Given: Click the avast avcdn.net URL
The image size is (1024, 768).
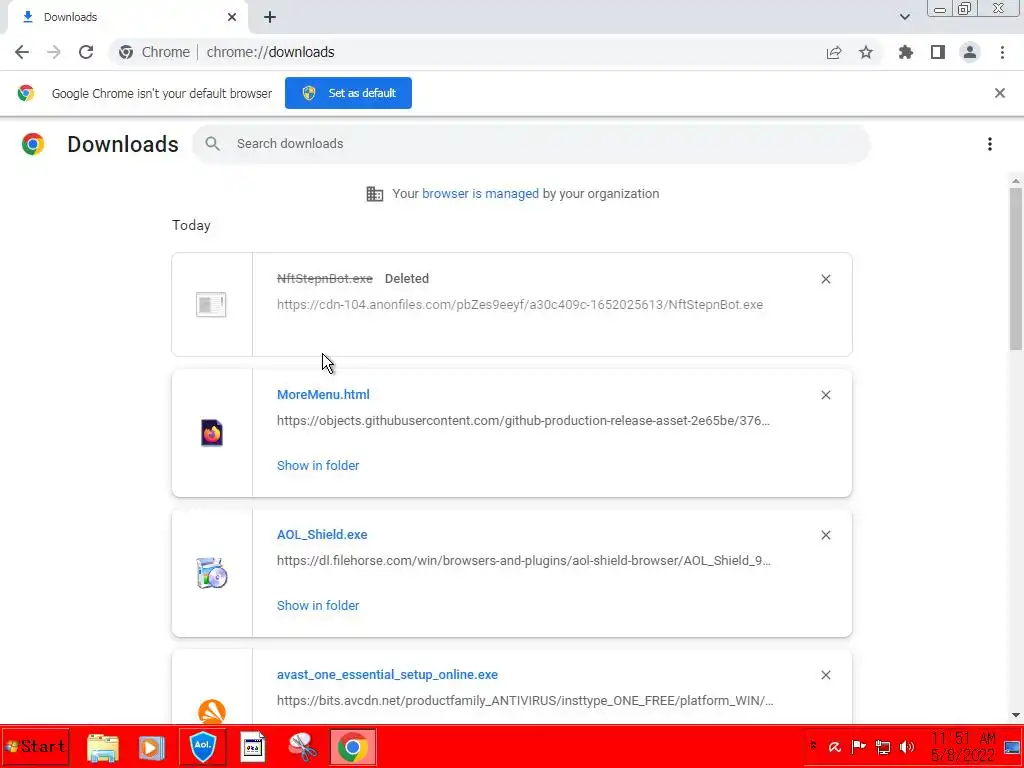Looking at the screenshot, I should [525, 701].
